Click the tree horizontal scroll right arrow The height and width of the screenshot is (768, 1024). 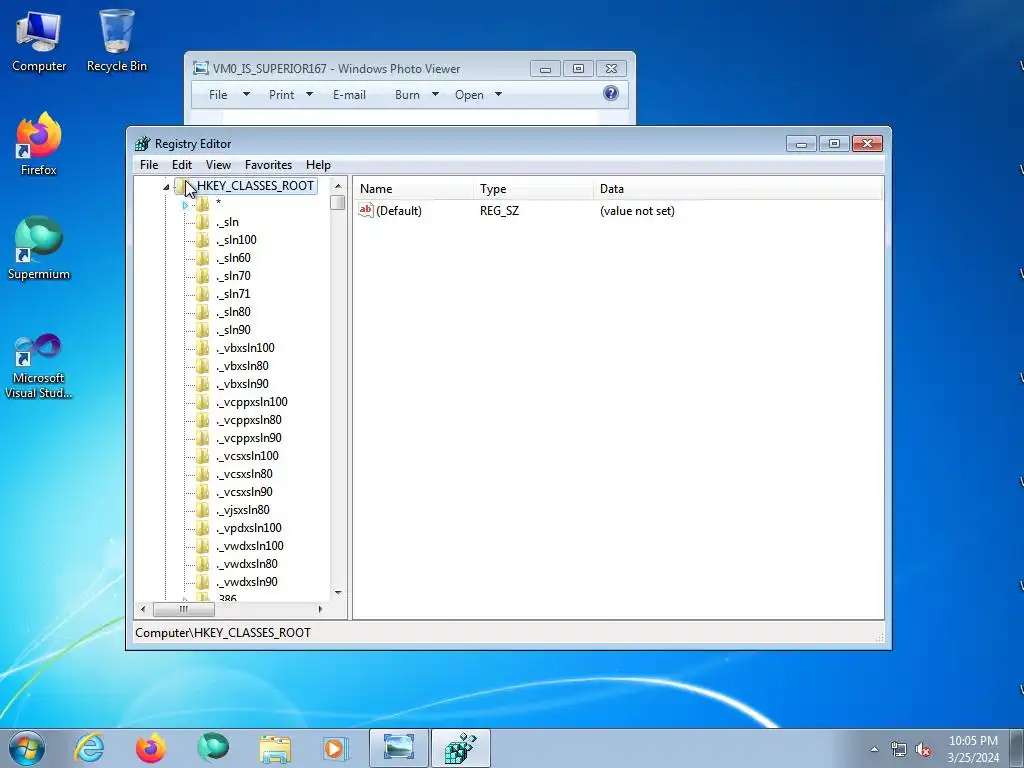click(x=320, y=609)
